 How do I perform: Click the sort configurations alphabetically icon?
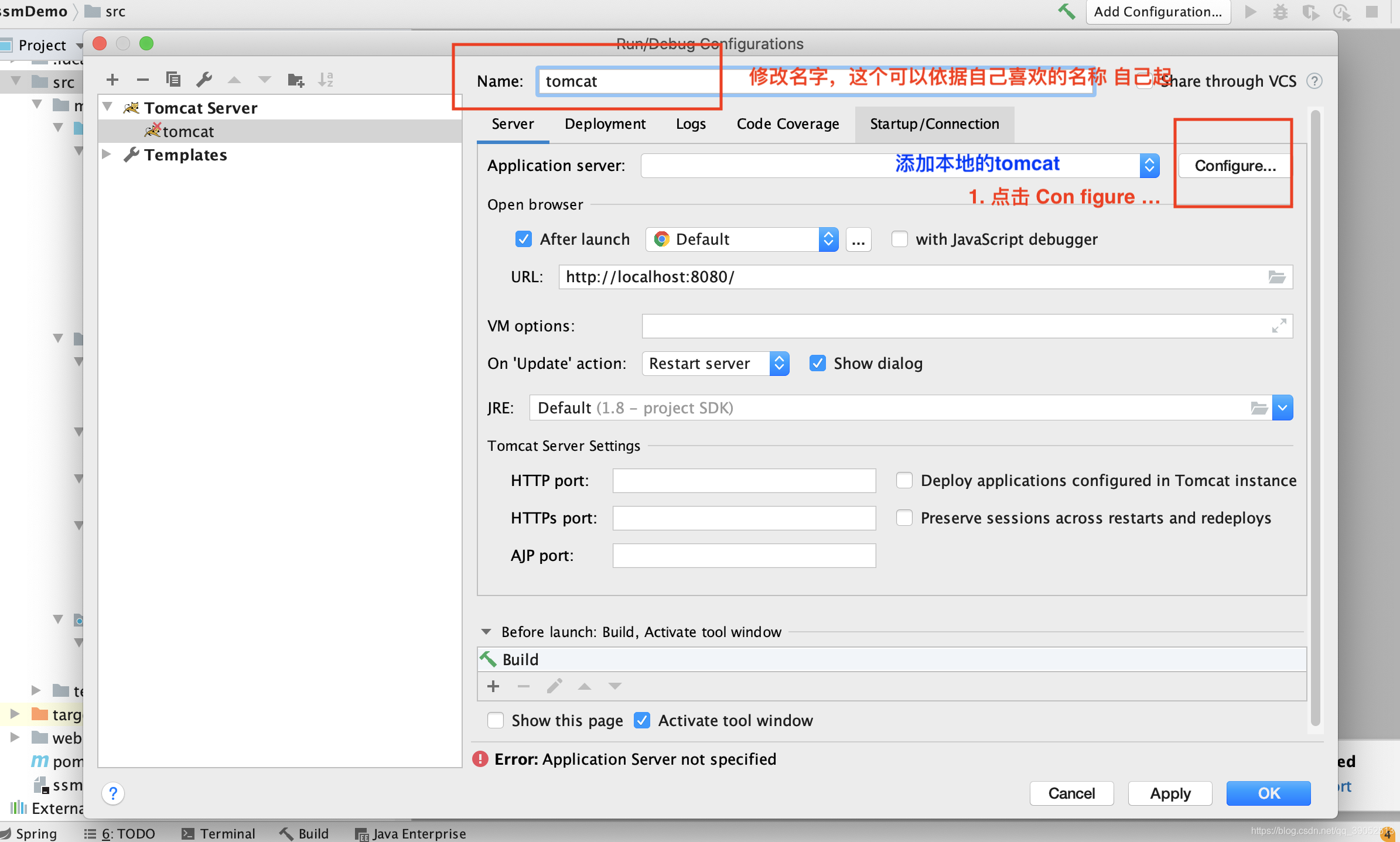pyautogui.click(x=326, y=80)
